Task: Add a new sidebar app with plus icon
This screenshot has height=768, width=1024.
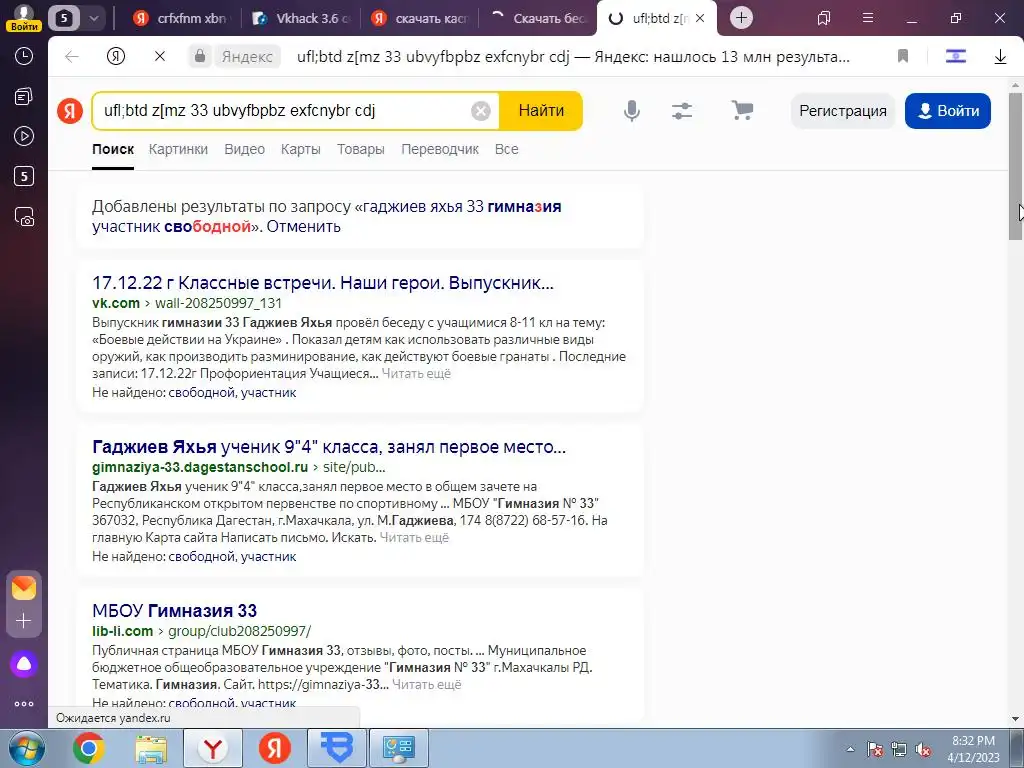Action: pyautogui.click(x=24, y=620)
